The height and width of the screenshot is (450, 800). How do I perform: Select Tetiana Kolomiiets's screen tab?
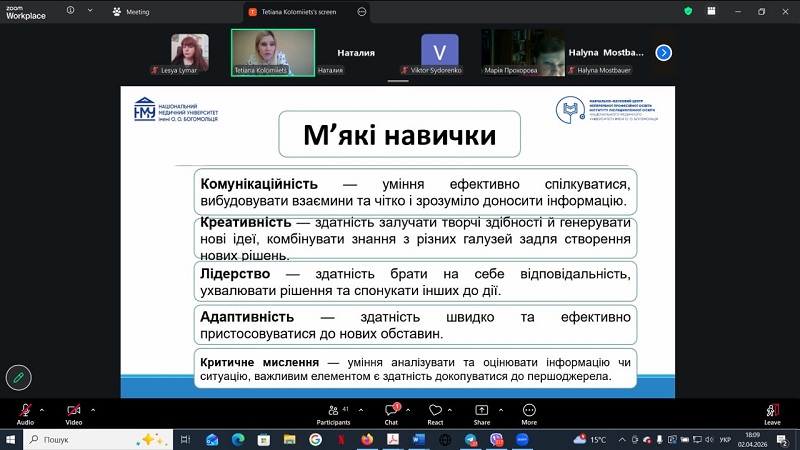[x=296, y=11]
